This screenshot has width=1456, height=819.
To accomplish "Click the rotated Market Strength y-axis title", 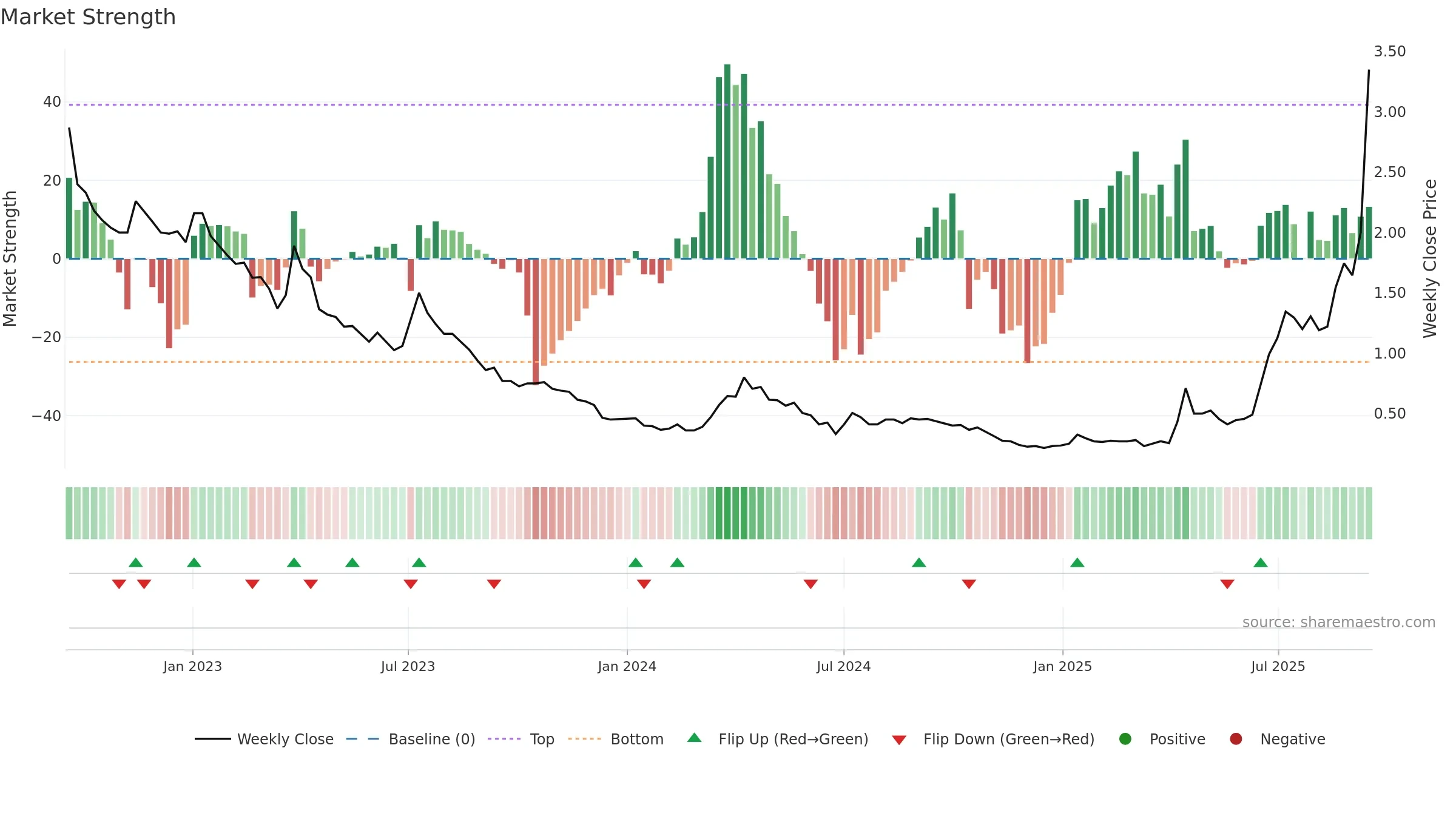I will click(10, 258).
